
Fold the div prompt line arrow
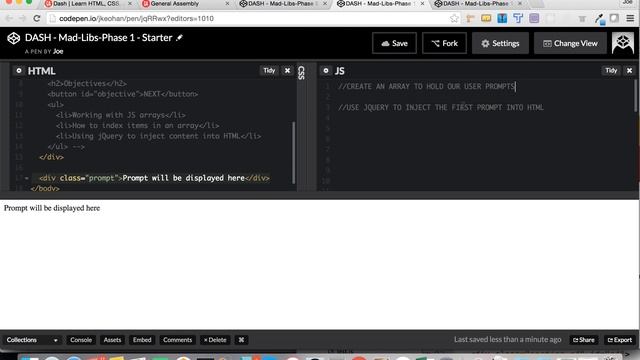(x=27, y=178)
